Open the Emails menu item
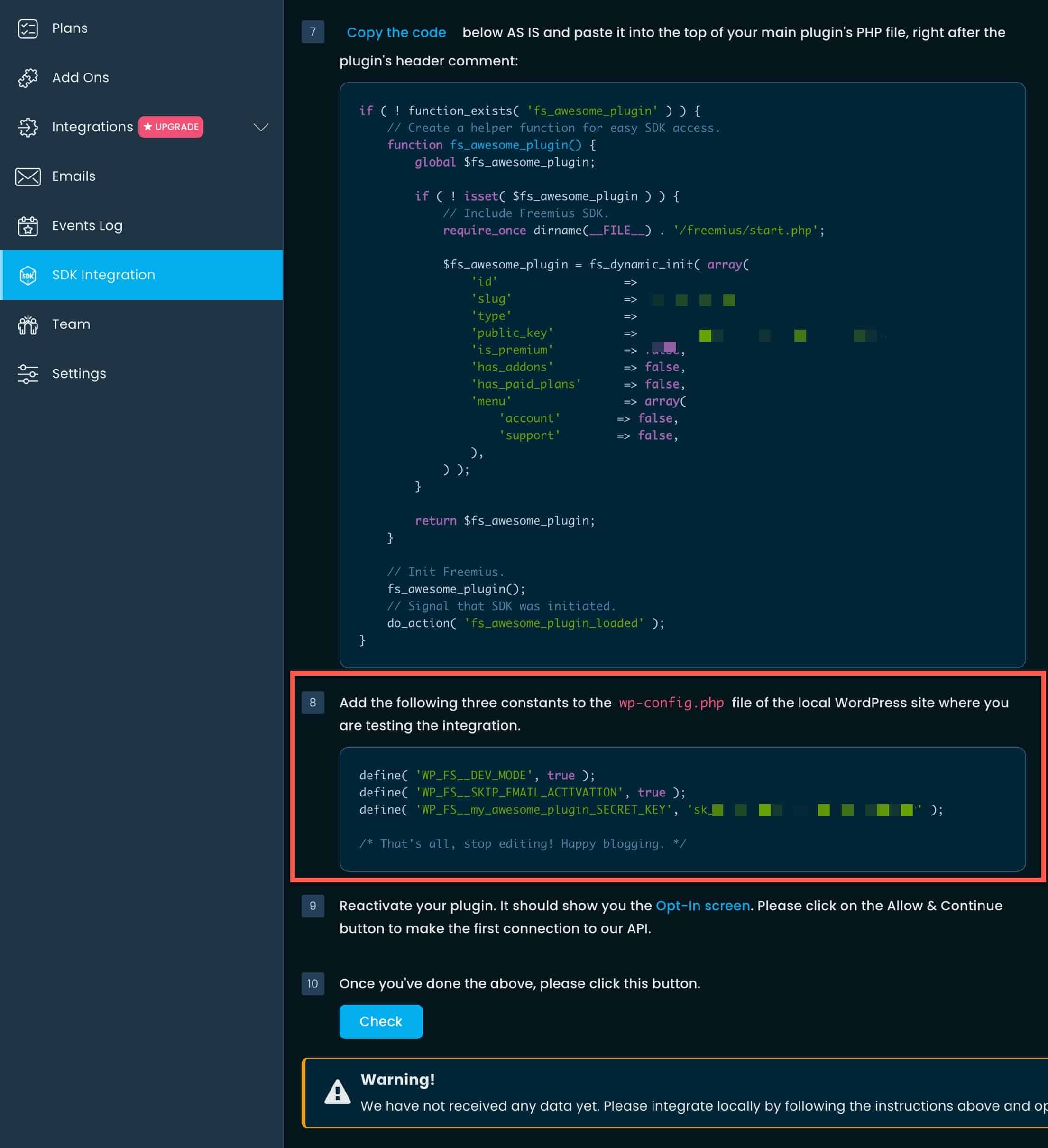The height and width of the screenshot is (1148, 1048). point(141,176)
